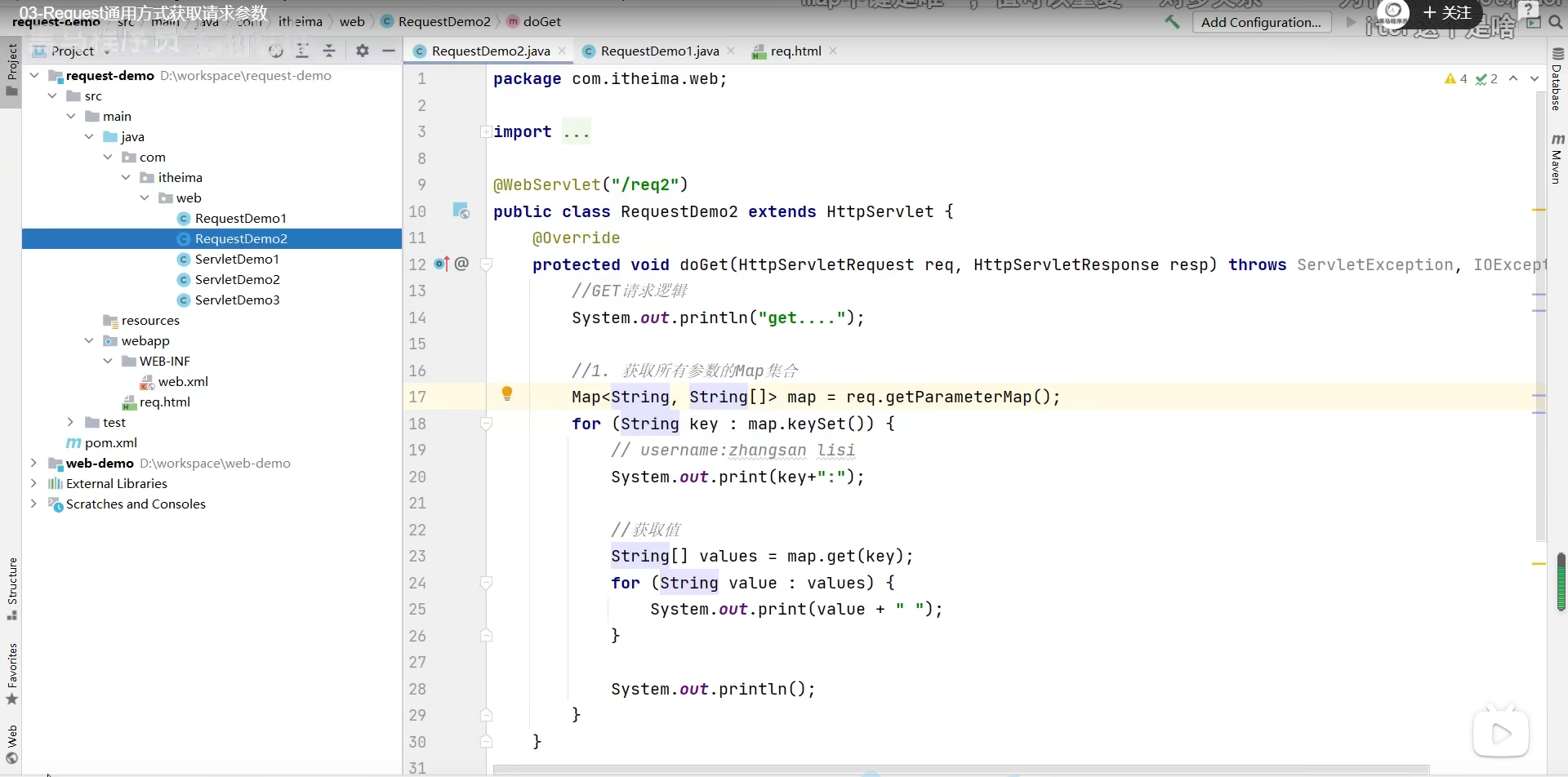Click the locate opened file icon
The width and height of the screenshot is (1568, 777).
276,51
